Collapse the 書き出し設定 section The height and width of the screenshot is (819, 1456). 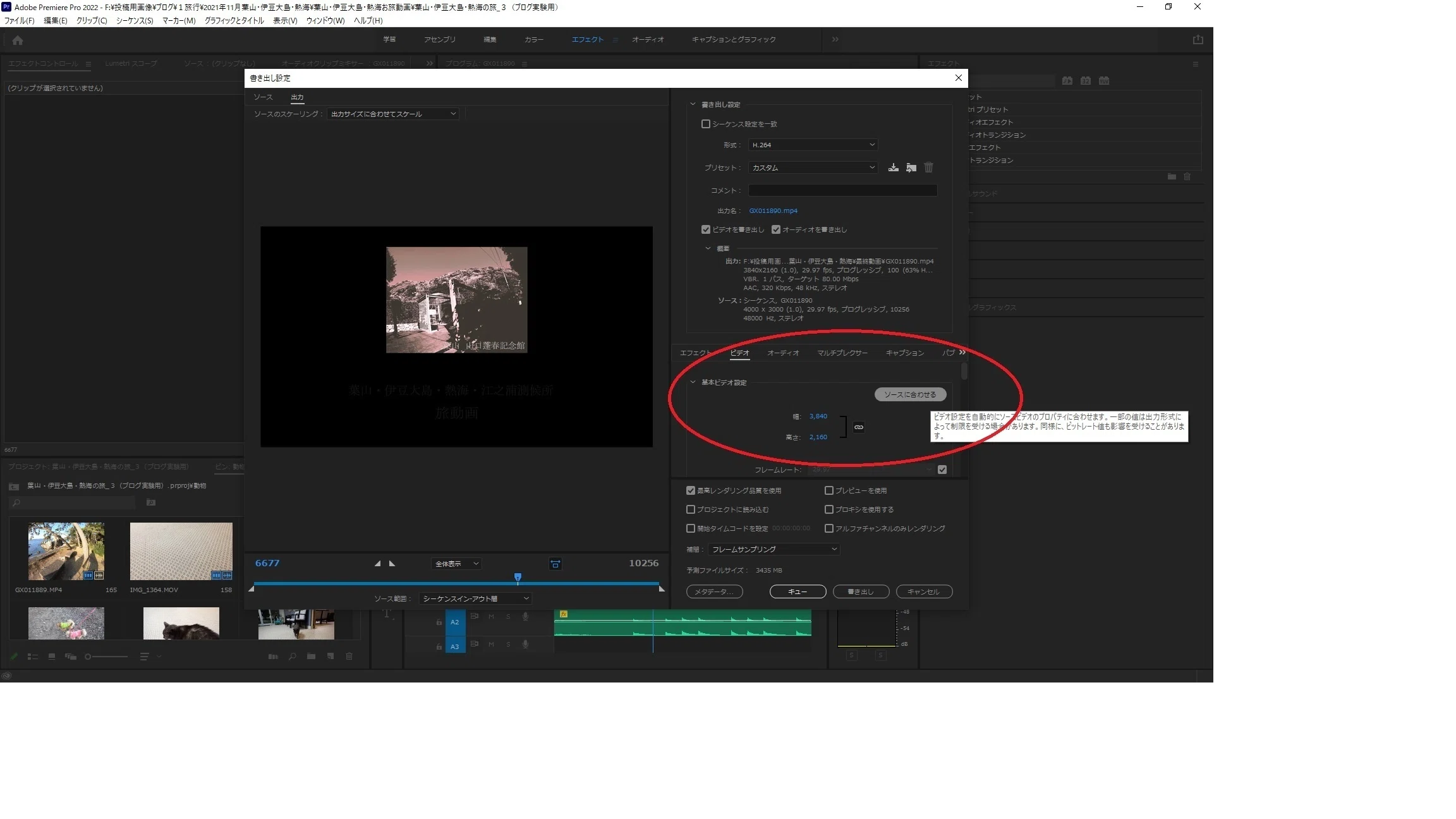[x=693, y=104]
